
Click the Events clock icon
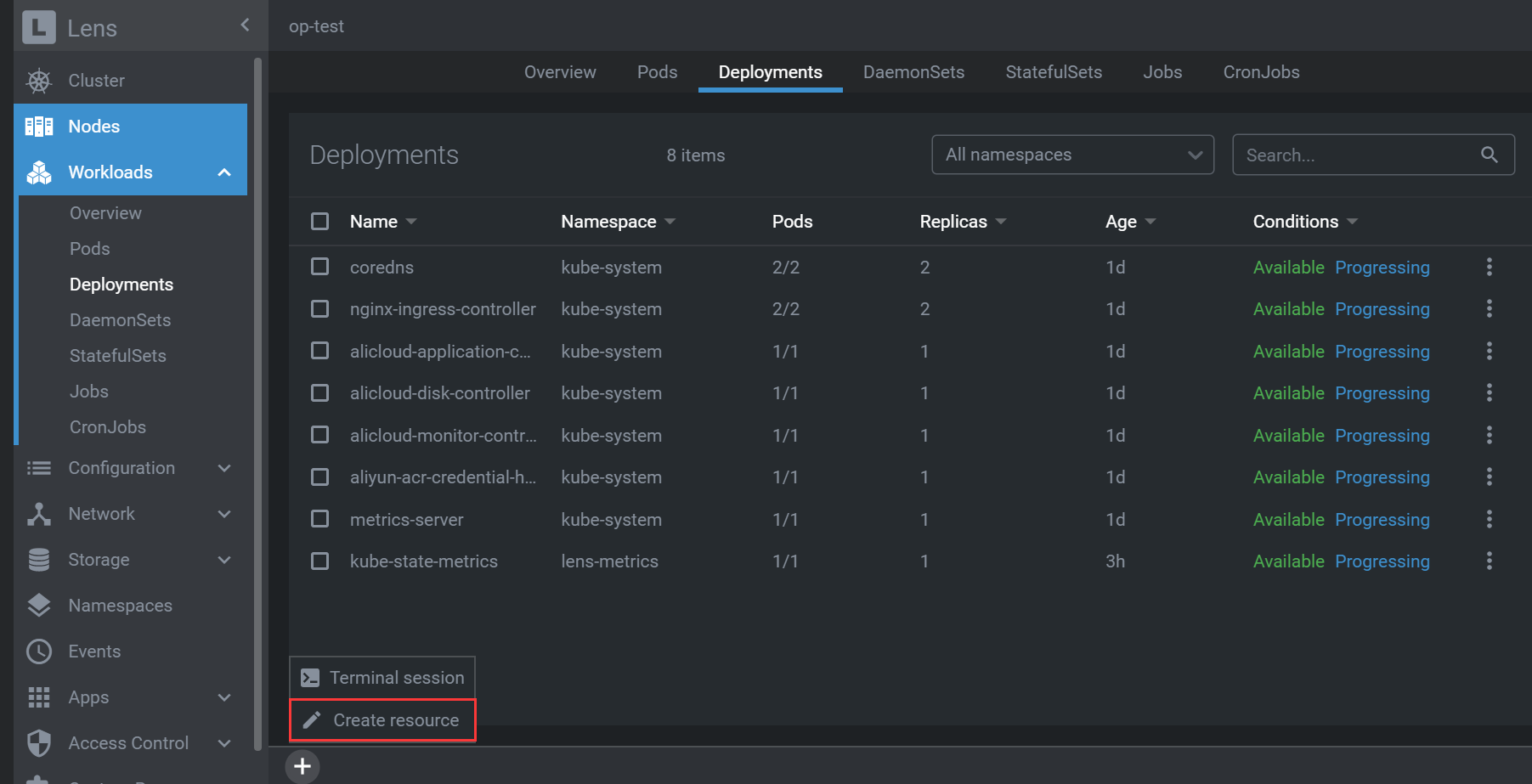coord(38,651)
